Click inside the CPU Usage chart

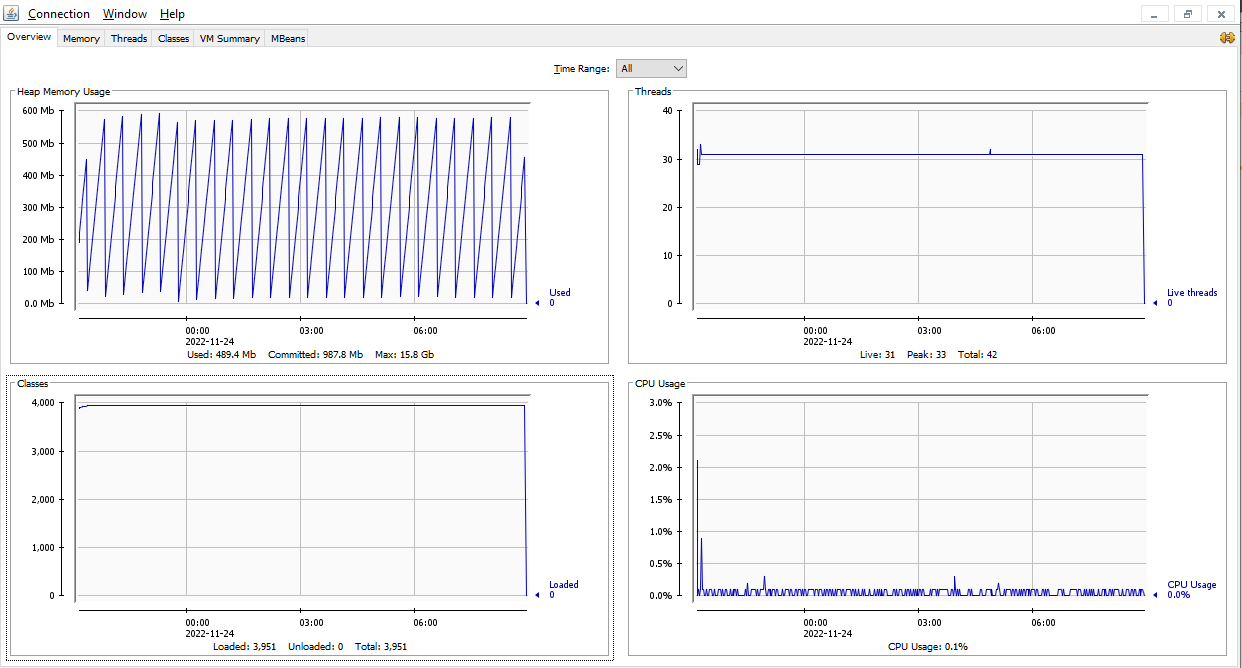[919, 498]
